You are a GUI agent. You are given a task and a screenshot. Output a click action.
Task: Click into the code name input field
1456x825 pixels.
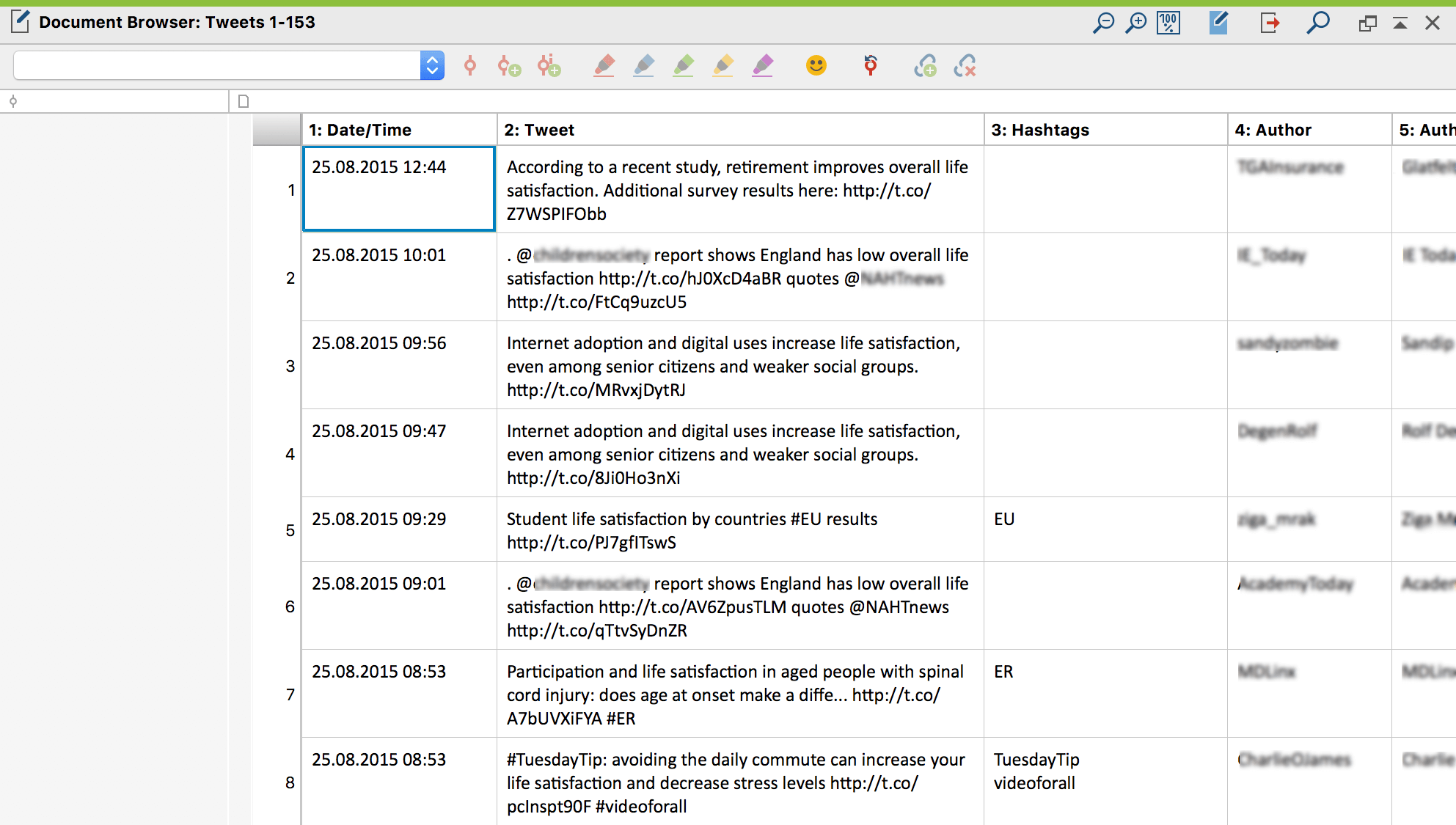coord(217,66)
